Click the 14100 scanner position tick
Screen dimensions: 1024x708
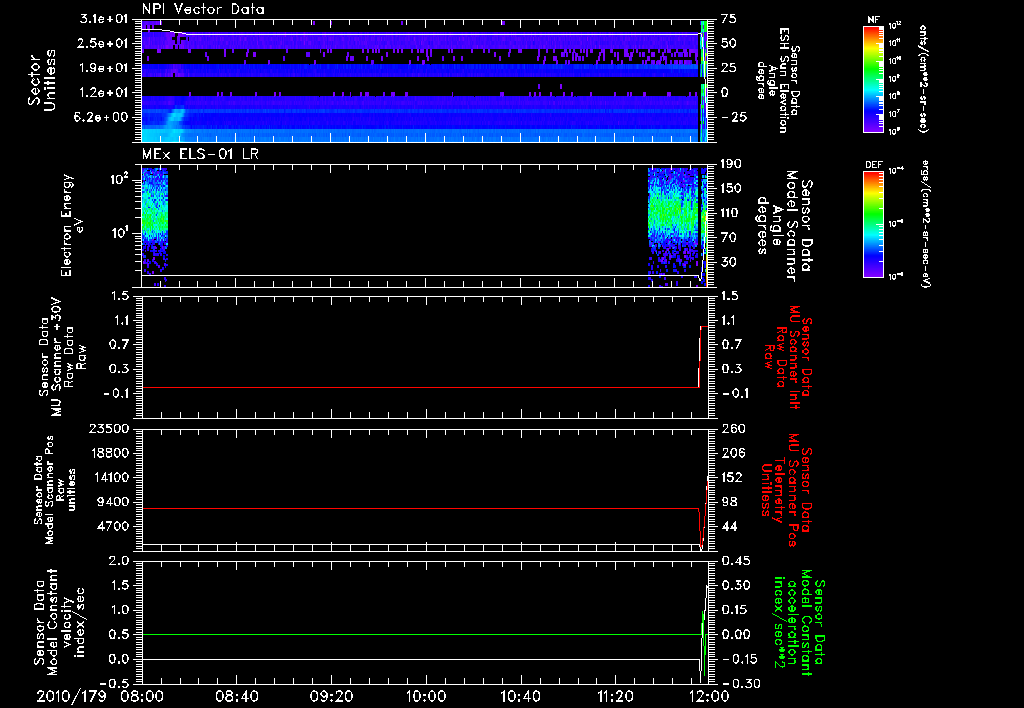[108, 477]
